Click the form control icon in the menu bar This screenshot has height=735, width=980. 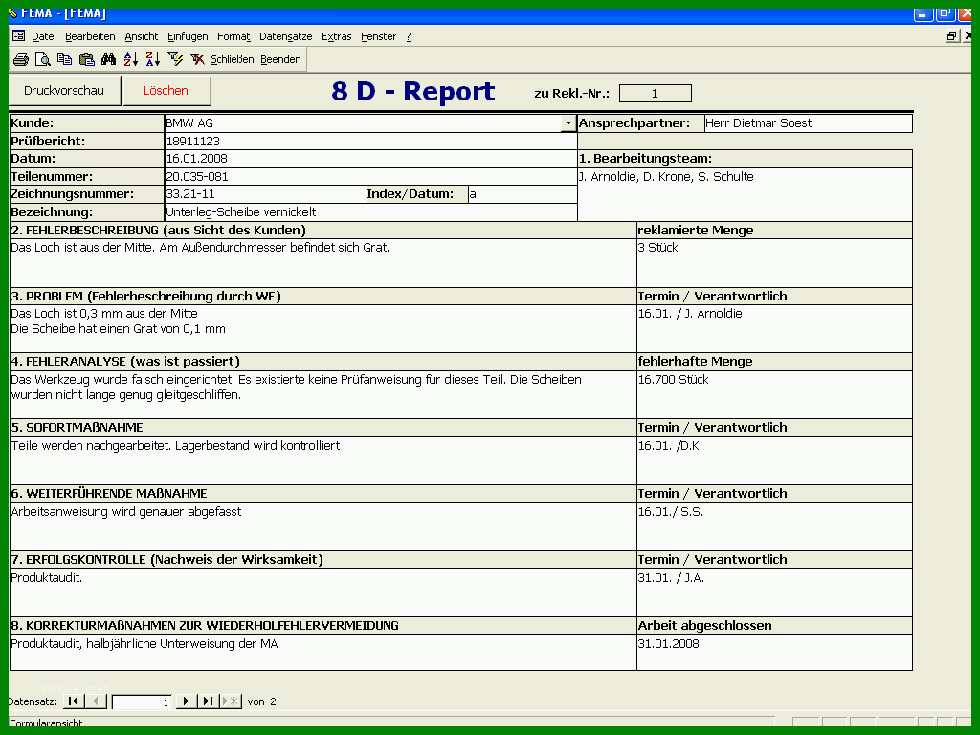[x=19, y=36]
